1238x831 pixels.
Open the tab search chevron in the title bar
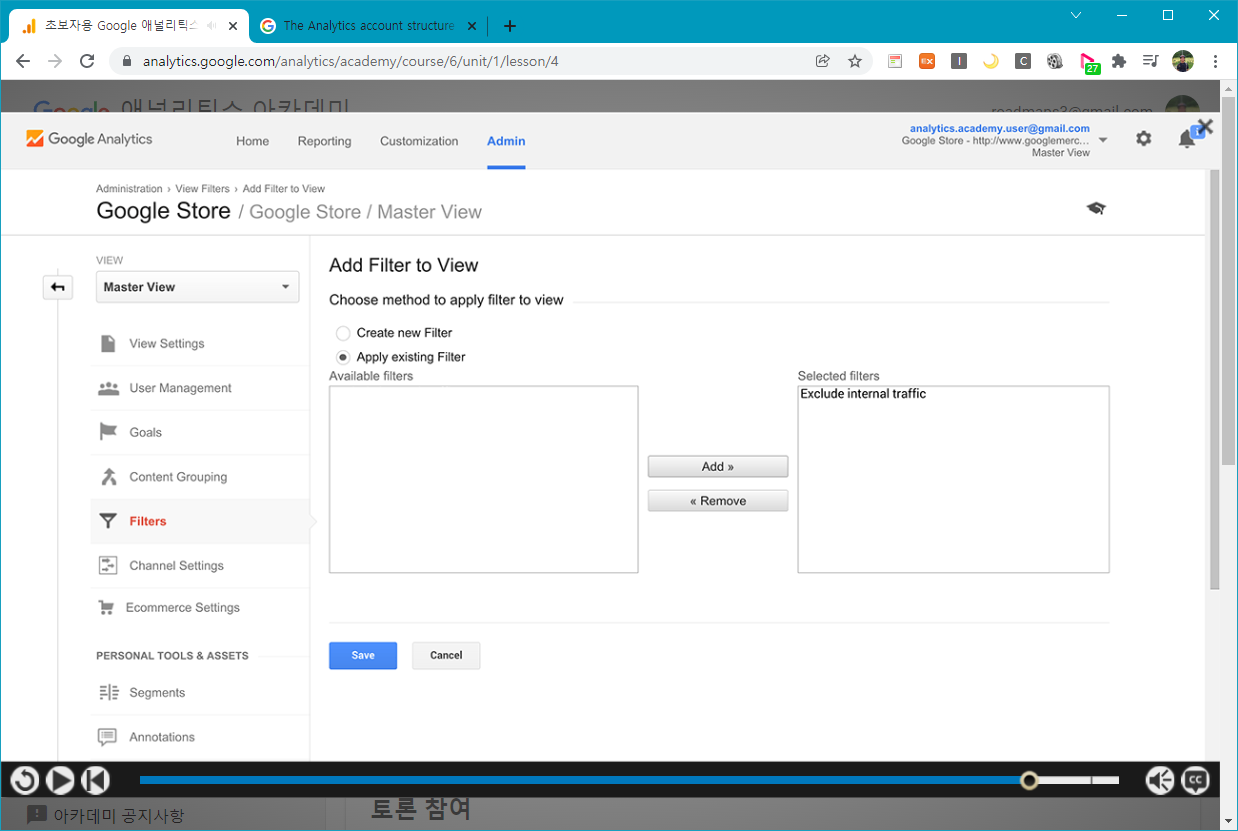pyautogui.click(x=1076, y=15)
